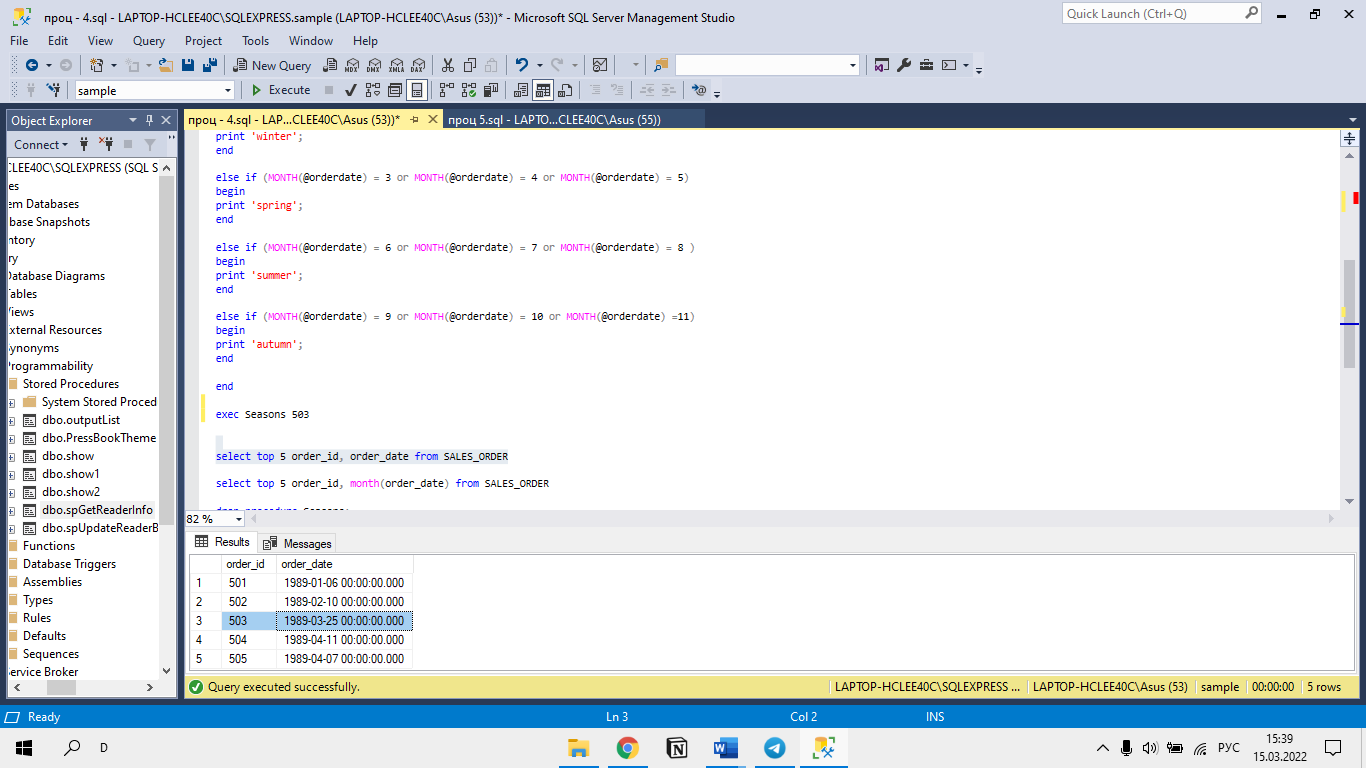Click in the Quick Launch search field
Screen dimensions: 1366x768
(1152, 14)
